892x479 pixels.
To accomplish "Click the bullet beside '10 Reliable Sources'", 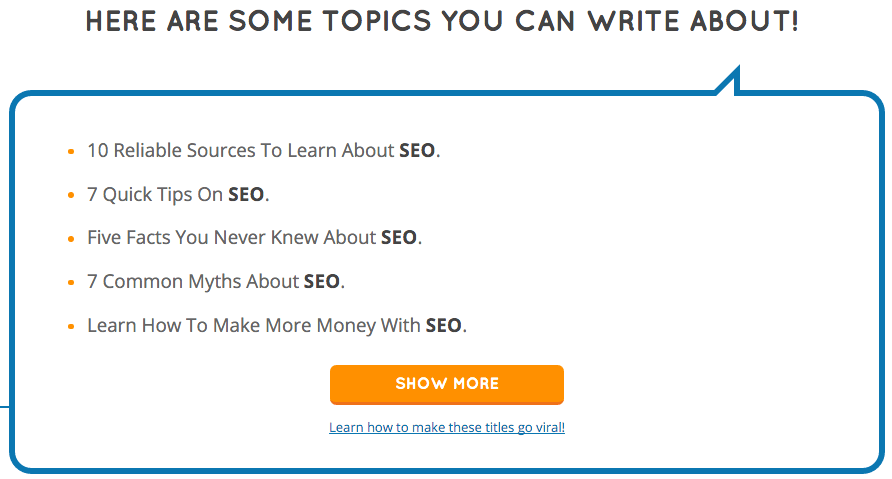I will tap(70, 152).
